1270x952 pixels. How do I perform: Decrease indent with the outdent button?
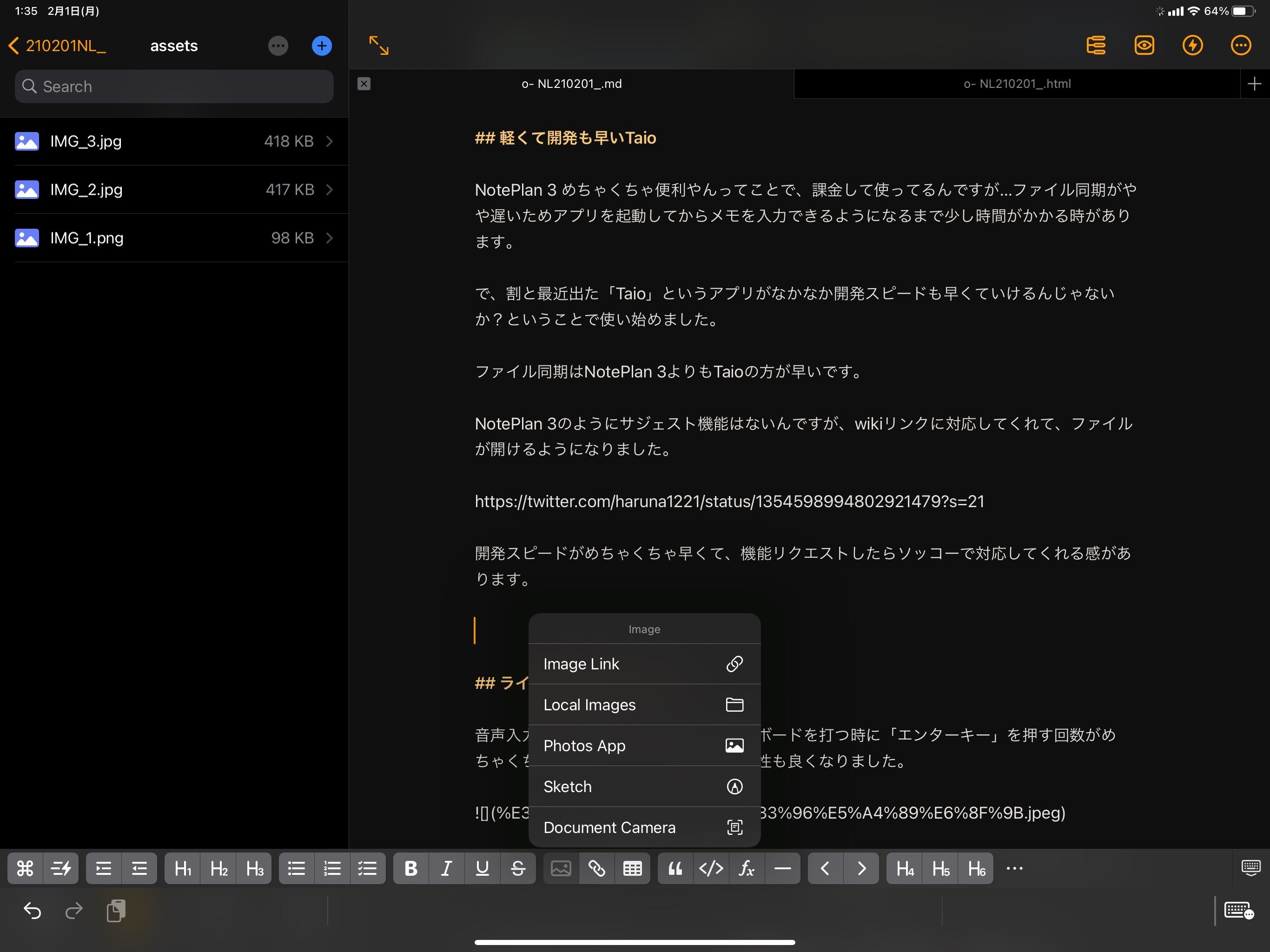coord(139,868)
